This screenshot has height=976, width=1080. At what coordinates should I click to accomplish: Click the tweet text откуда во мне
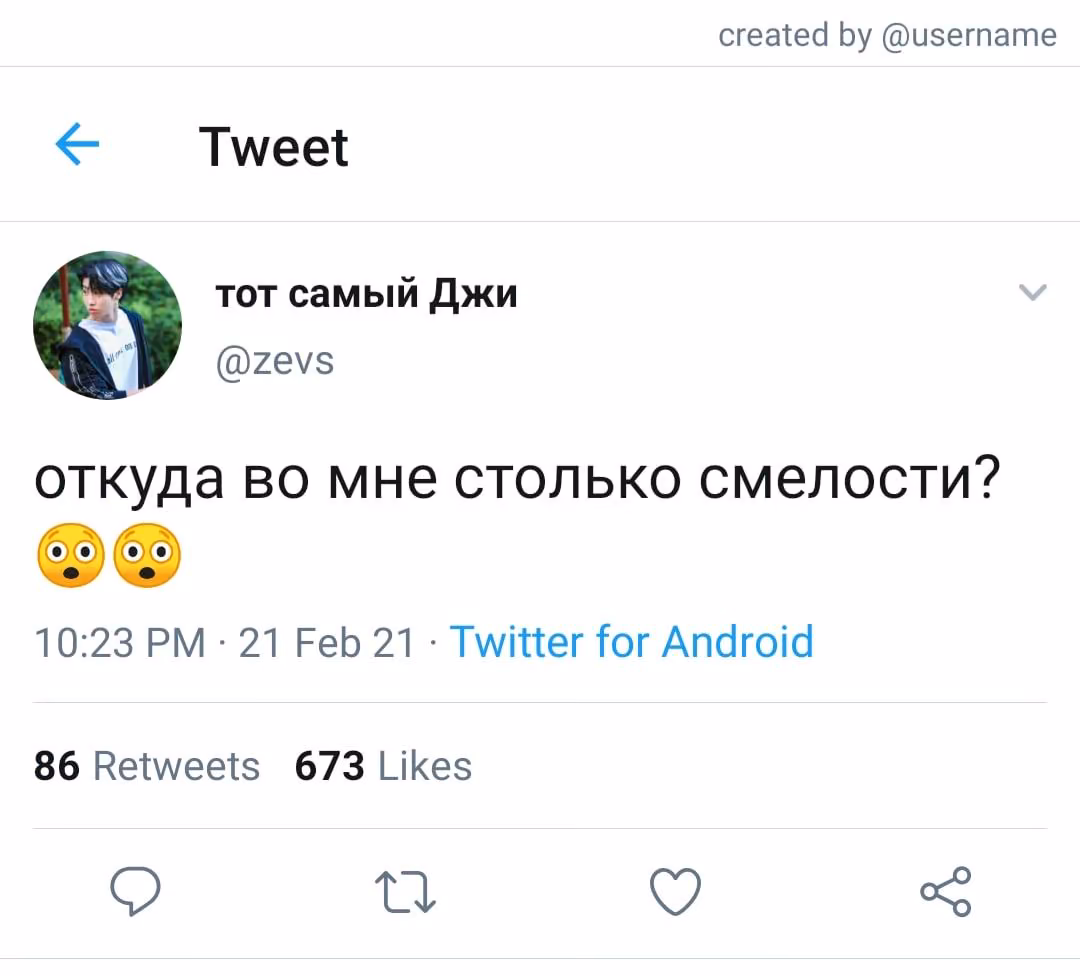[x=236, y=479]
